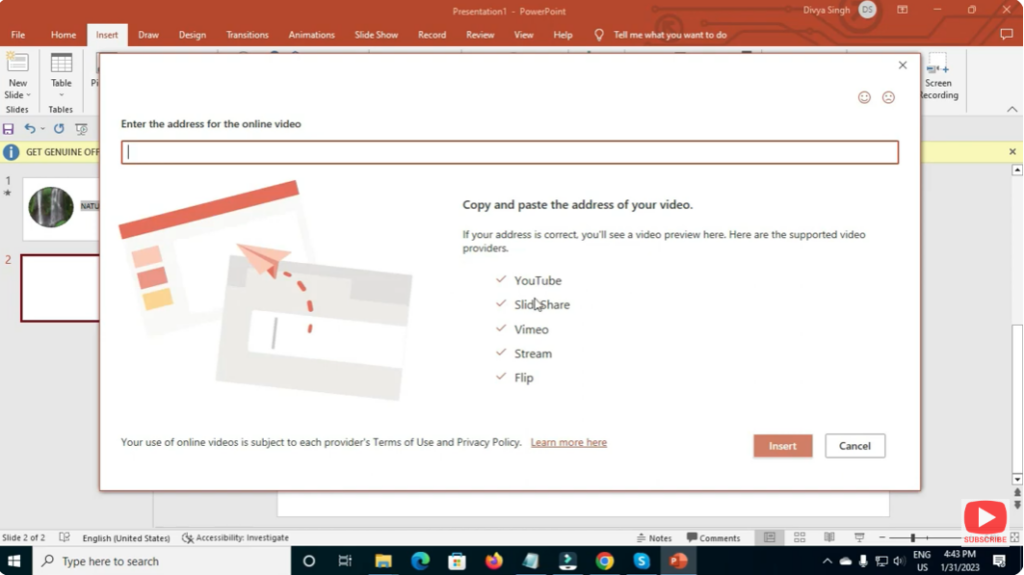Open the Review tab
The height and width of the screenshot is (575, 1024).
pos(480,35)
